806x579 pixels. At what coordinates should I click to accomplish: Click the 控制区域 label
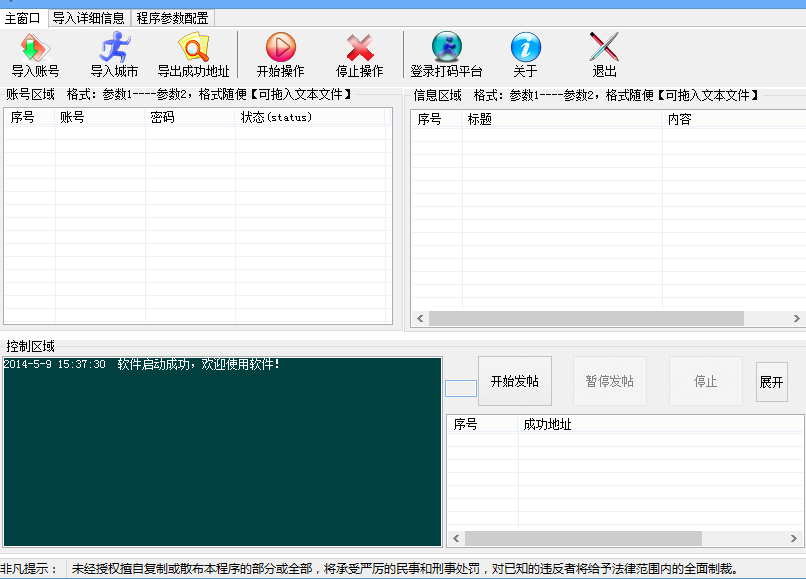(30, 346)
